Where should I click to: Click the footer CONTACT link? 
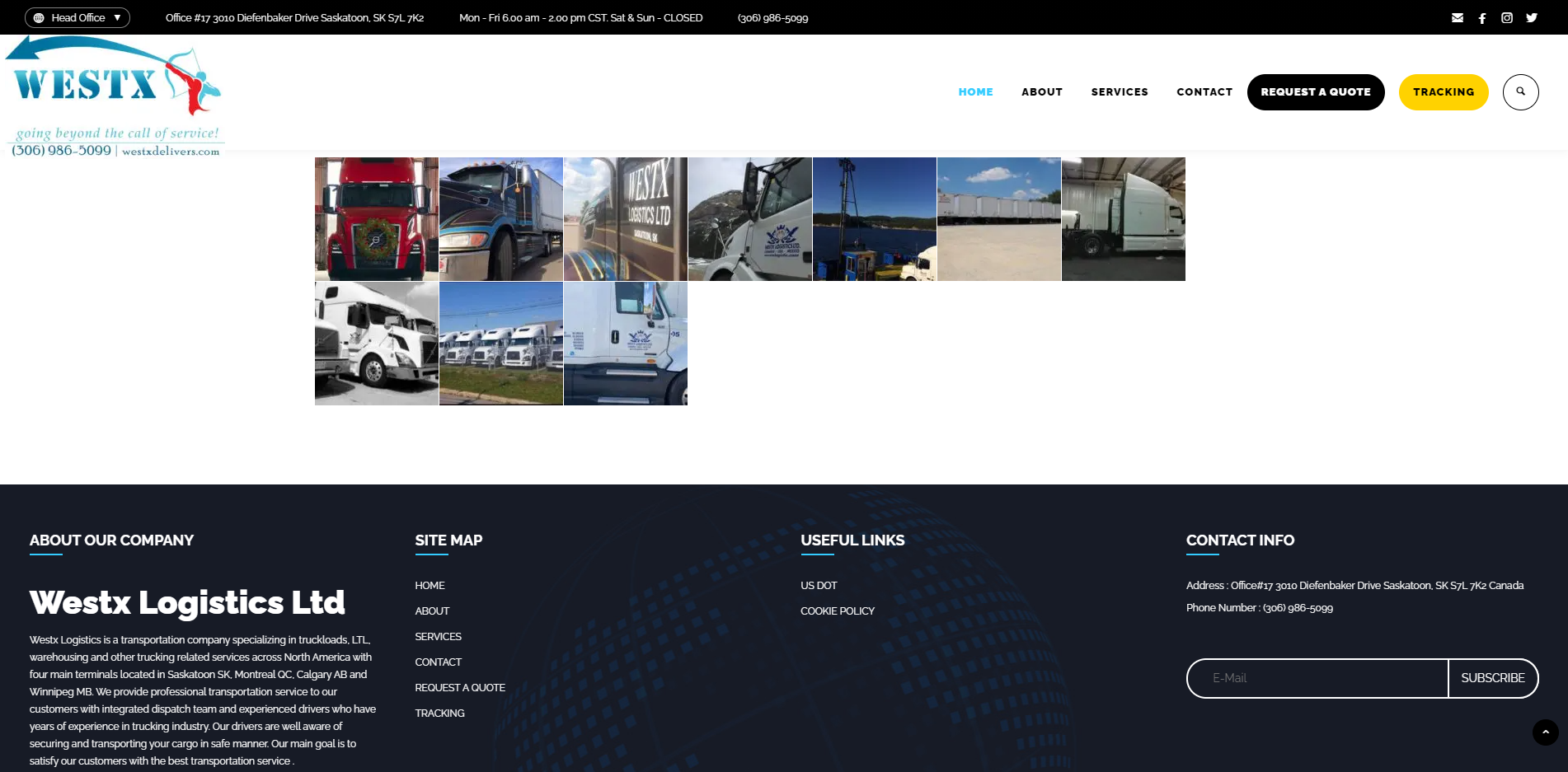click(438, 662)
